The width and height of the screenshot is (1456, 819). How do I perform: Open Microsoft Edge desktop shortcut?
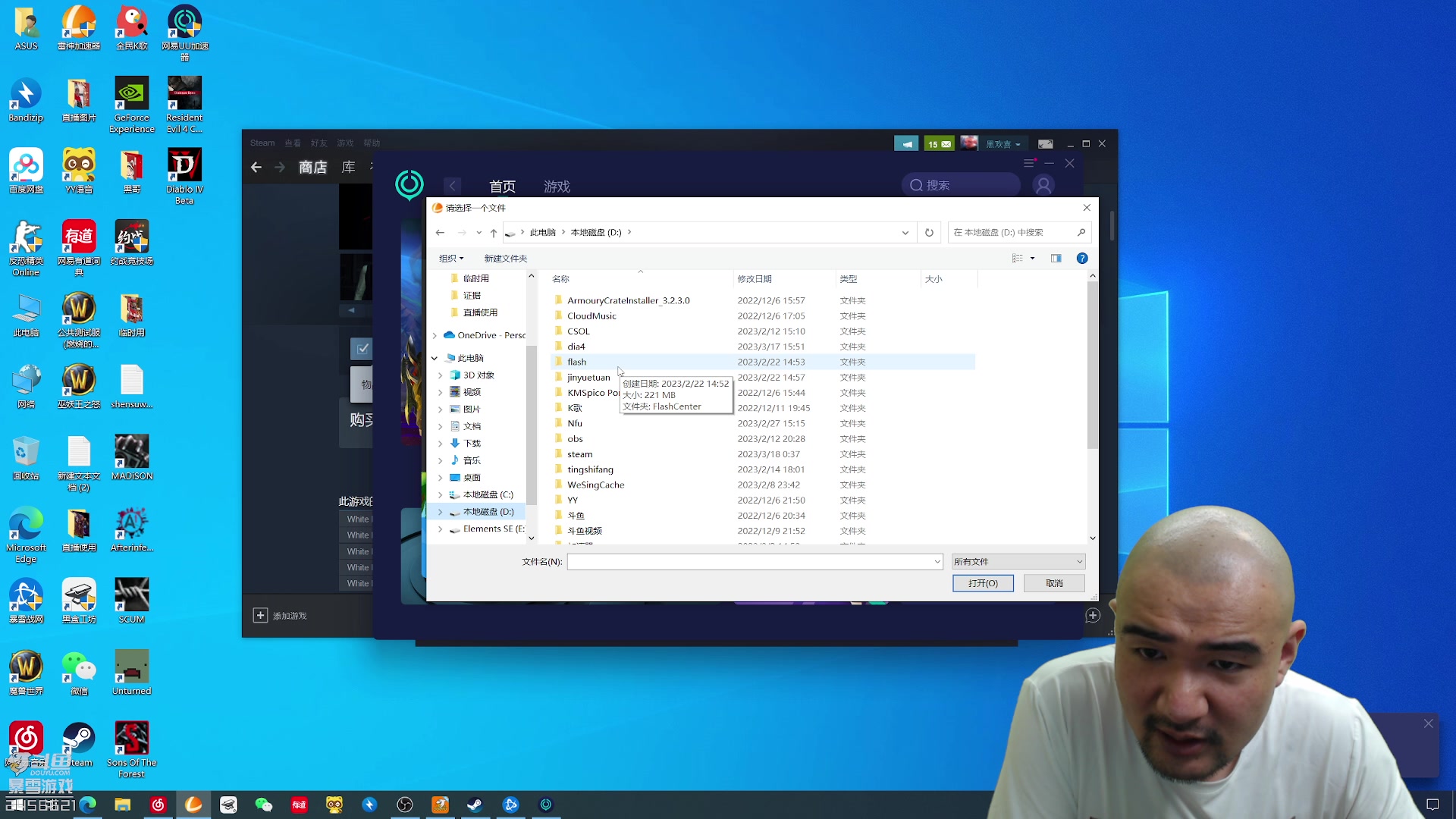26,535
